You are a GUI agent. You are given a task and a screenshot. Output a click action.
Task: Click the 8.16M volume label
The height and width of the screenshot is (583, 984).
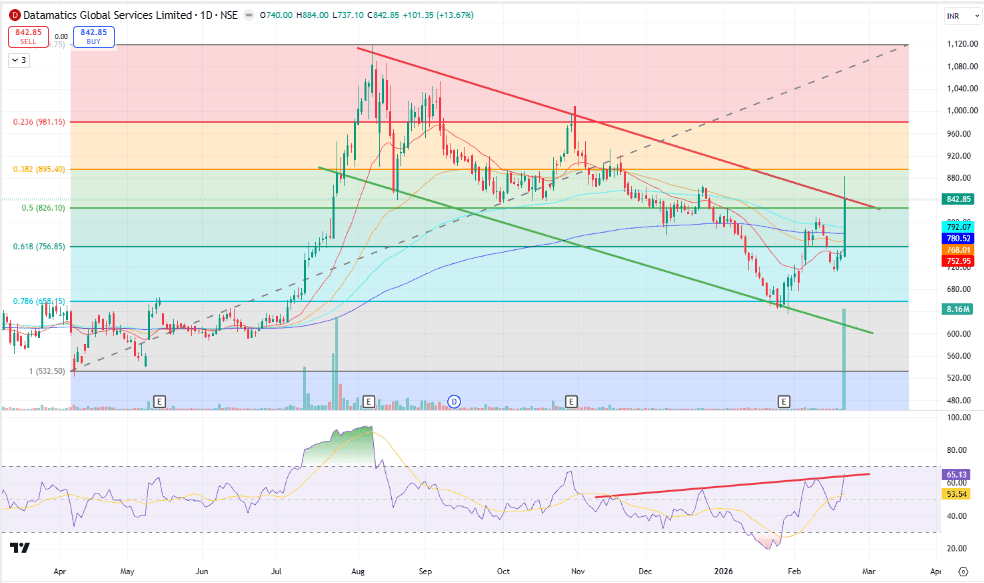click(958, 309)
